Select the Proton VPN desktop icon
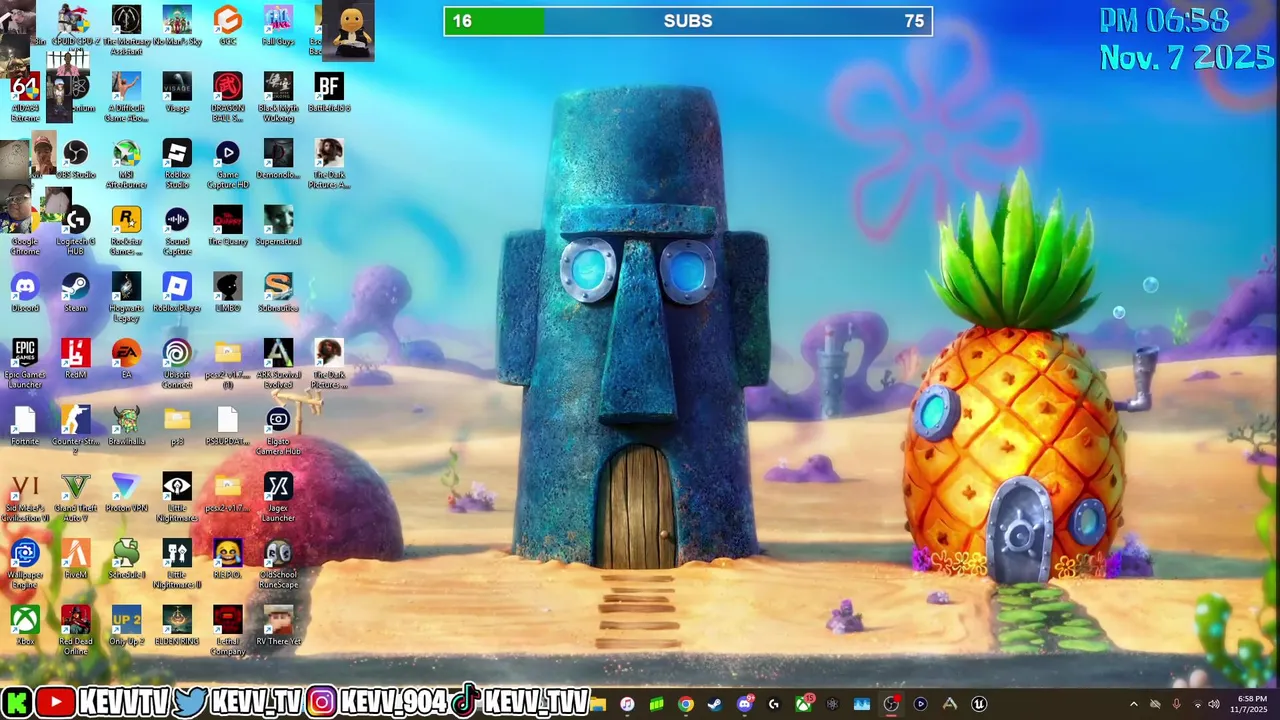 pyautogui.click(x=126, y=493)
